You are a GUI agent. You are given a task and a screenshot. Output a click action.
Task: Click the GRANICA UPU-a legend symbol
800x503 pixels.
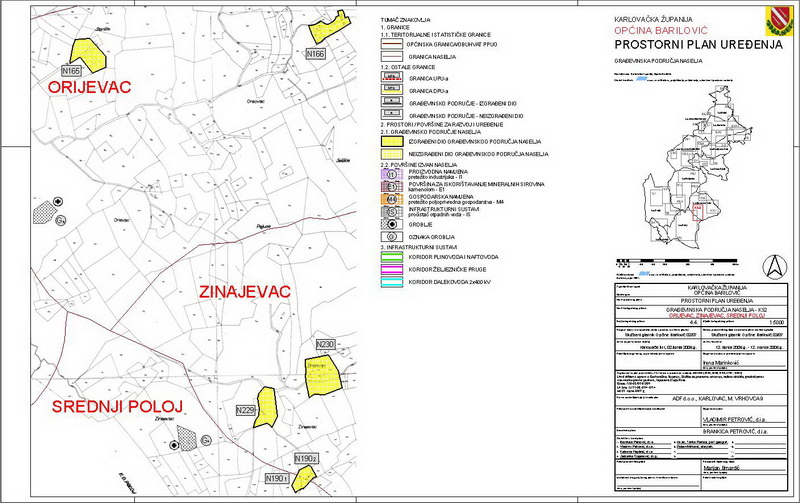pyautogui.click(x=391, y=78)
